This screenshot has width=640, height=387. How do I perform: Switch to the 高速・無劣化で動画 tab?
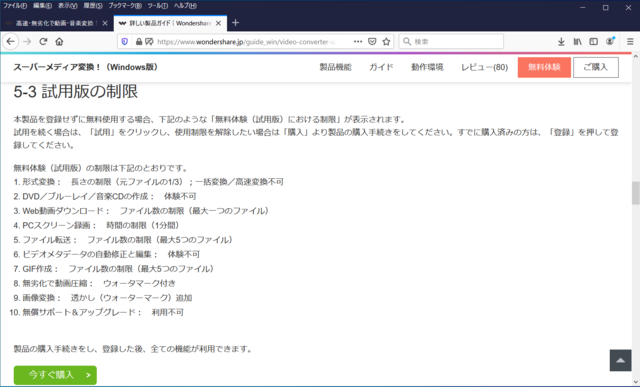(x=56, y=23)
